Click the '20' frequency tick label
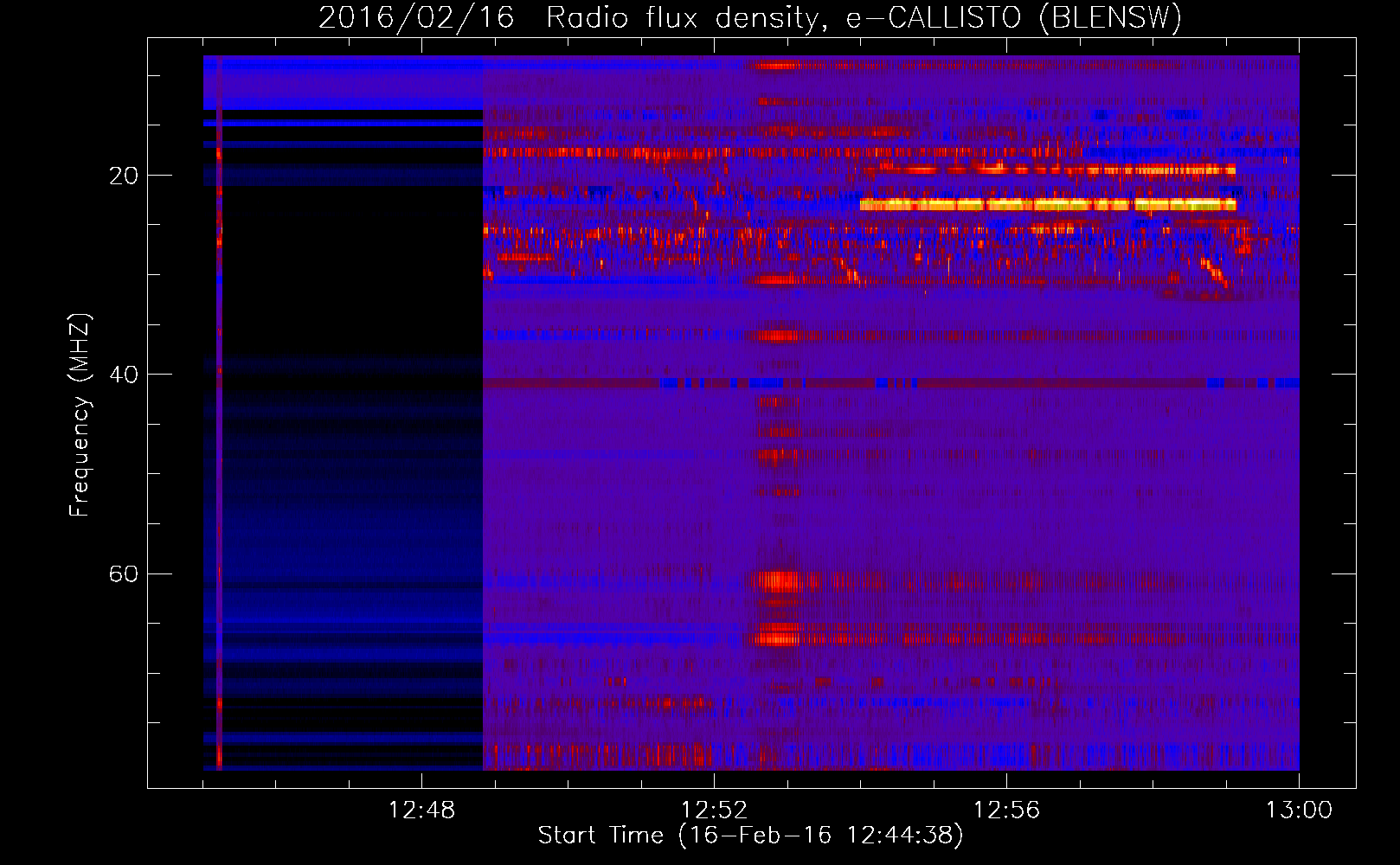The width and height of the screenshot is (1400, 865). [124, 176]
